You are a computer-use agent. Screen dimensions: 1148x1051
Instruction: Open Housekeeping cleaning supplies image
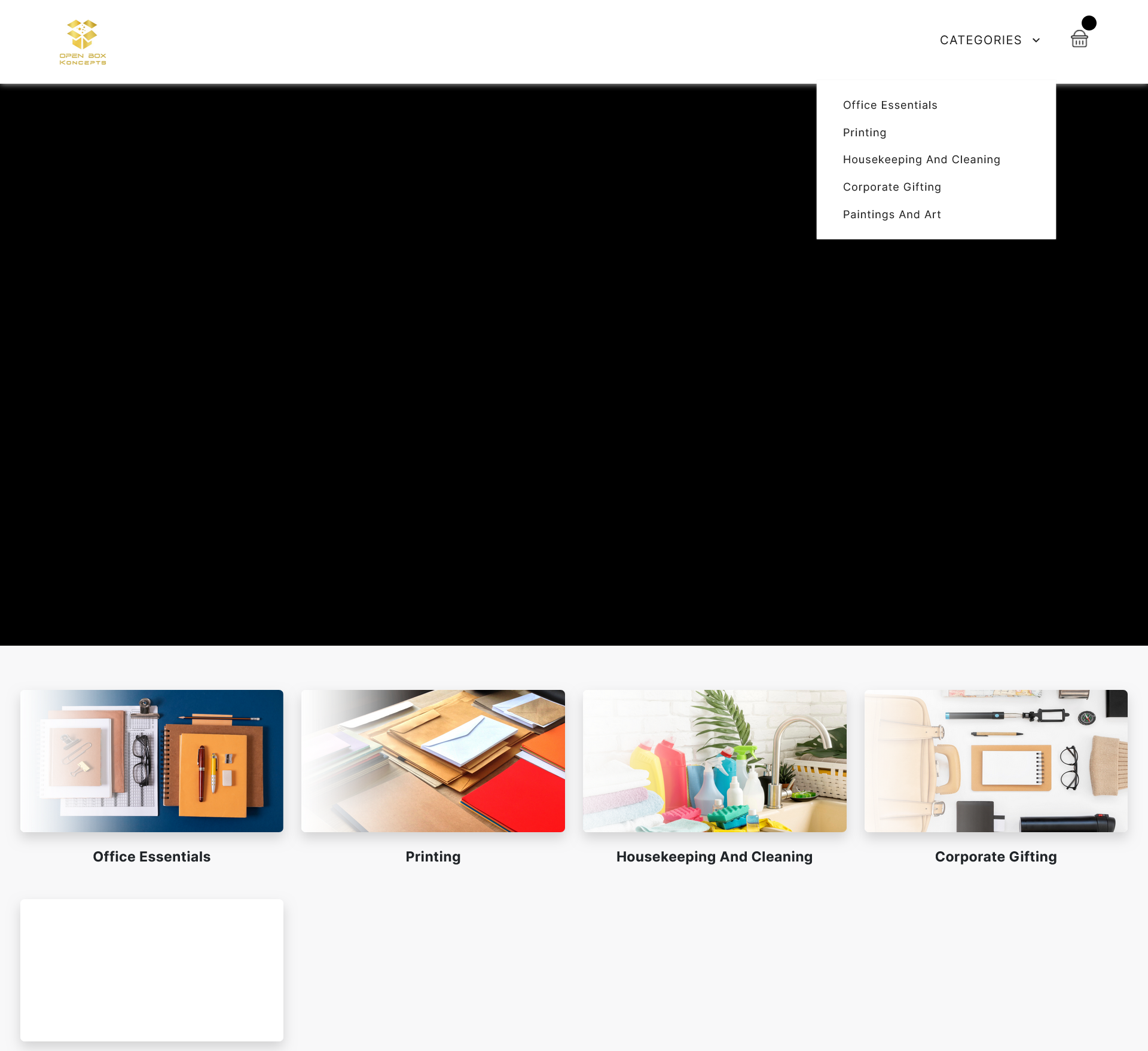point(715,760)
